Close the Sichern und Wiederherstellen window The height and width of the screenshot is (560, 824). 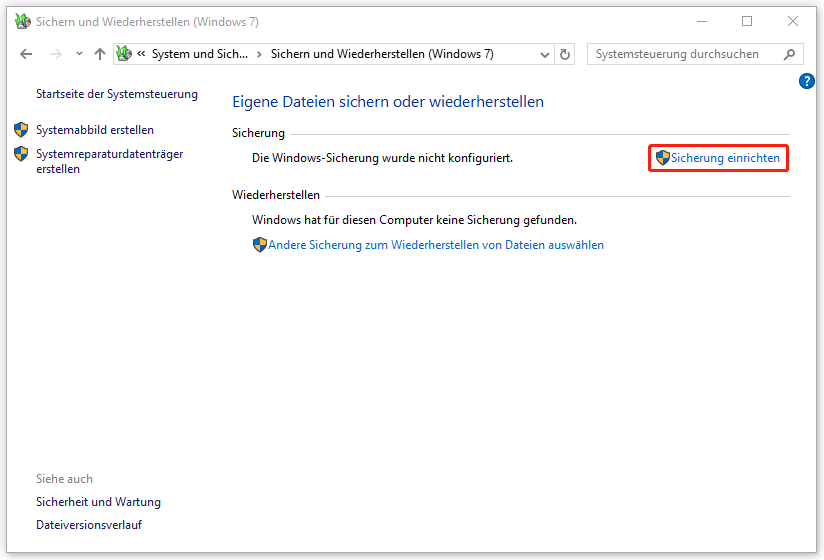pos(792,22)
